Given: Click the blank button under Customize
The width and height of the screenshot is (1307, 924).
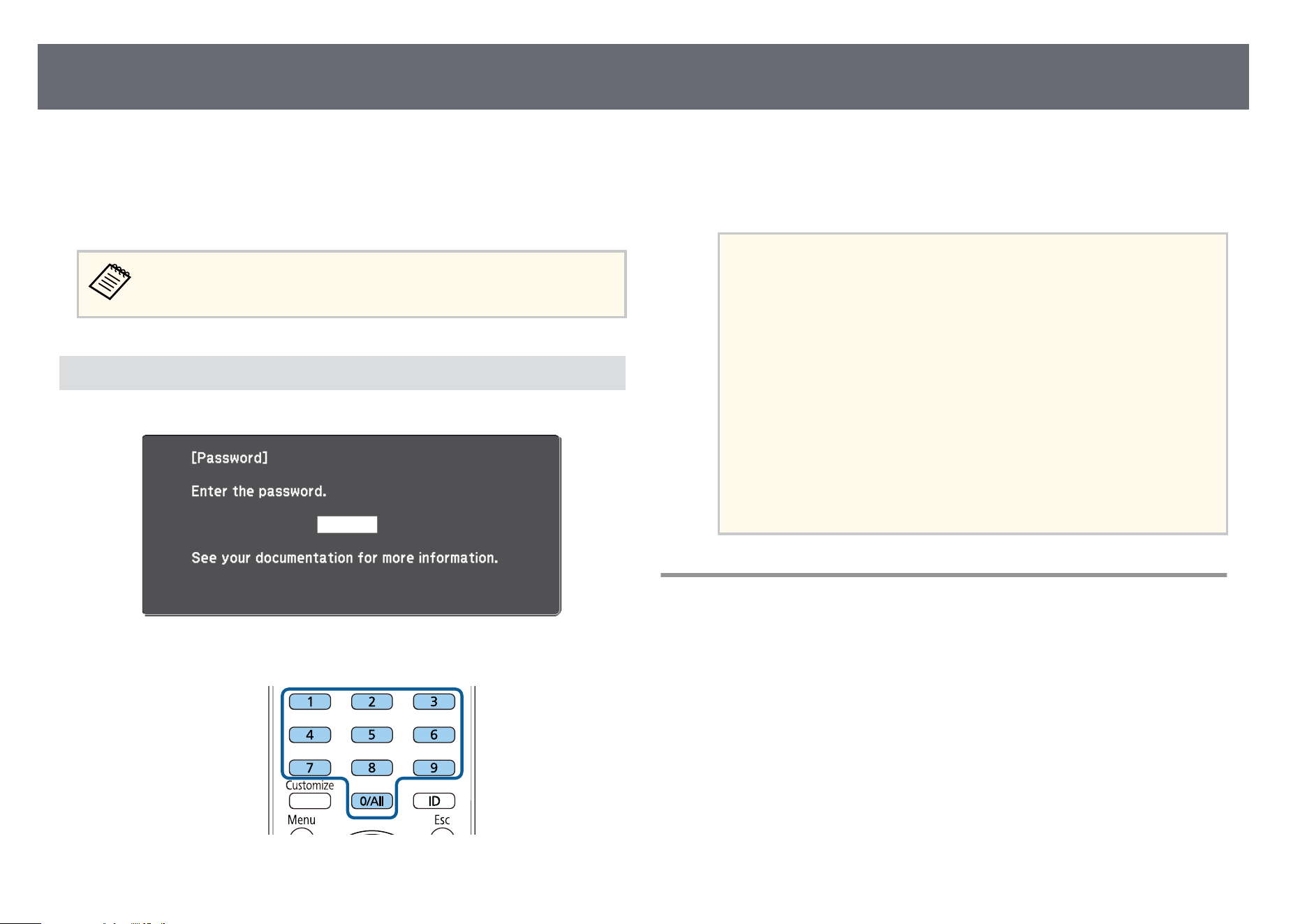Looking at the screenshot, I should pyautogui.click(x=310, y=801).
